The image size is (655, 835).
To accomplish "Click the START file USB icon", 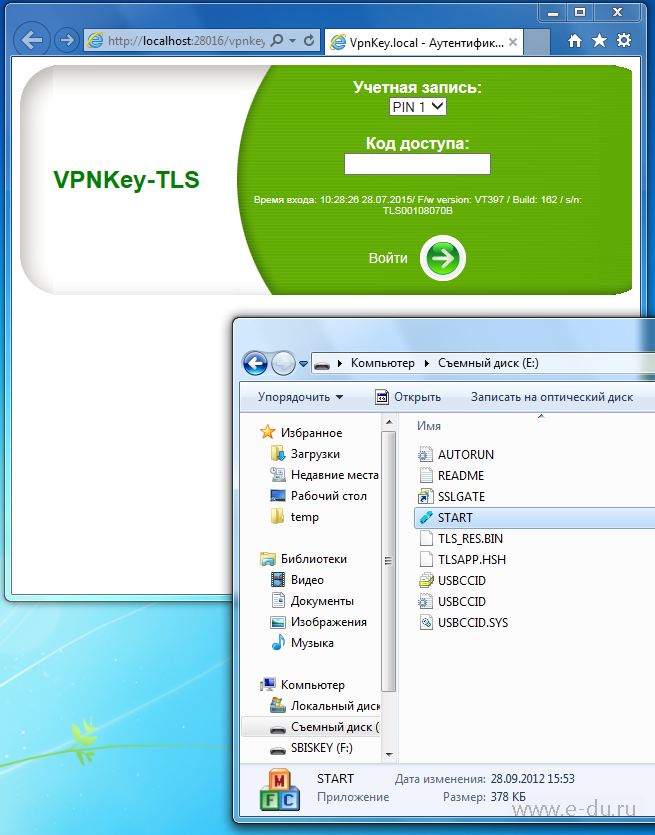I will (x=425, y=518).
